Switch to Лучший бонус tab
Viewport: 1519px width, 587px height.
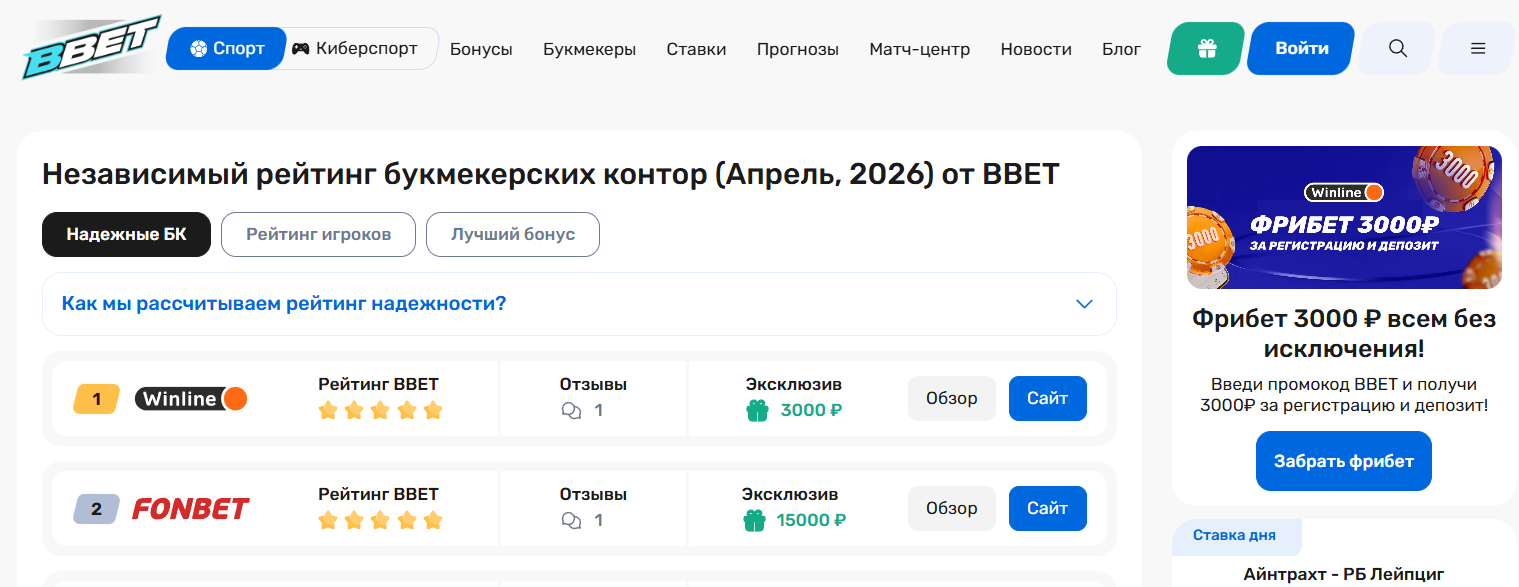pyautogui.click(x=513, y=234)
